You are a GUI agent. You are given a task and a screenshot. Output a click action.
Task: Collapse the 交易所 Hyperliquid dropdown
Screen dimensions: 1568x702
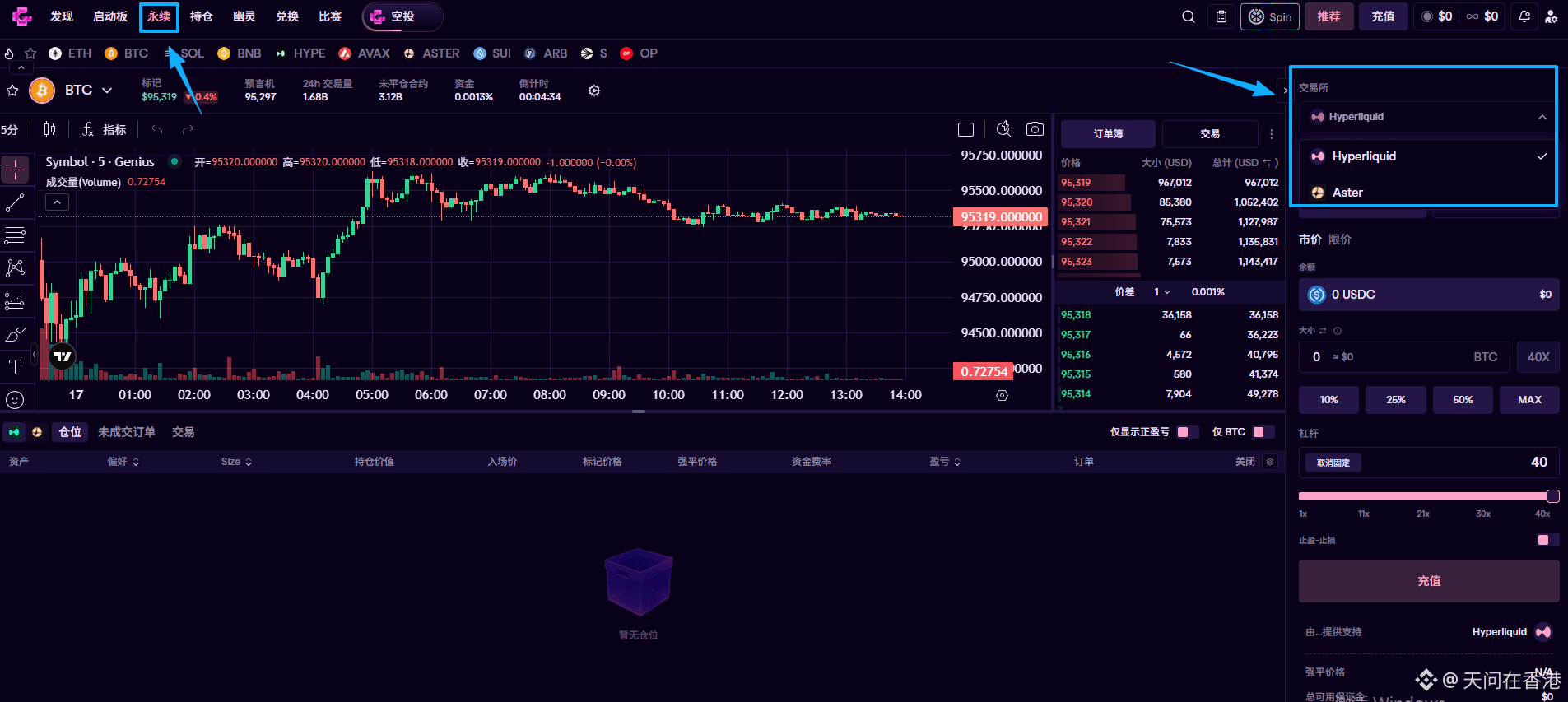point(1429,117)
